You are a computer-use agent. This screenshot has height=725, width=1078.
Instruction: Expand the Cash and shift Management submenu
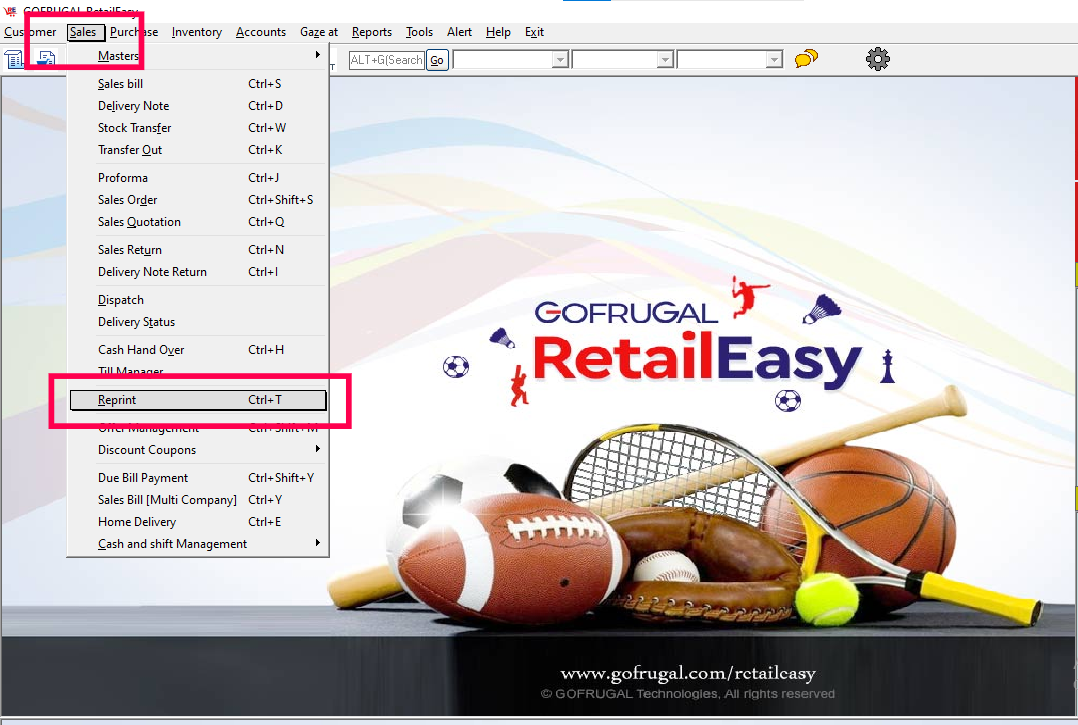tap(198, 544)
